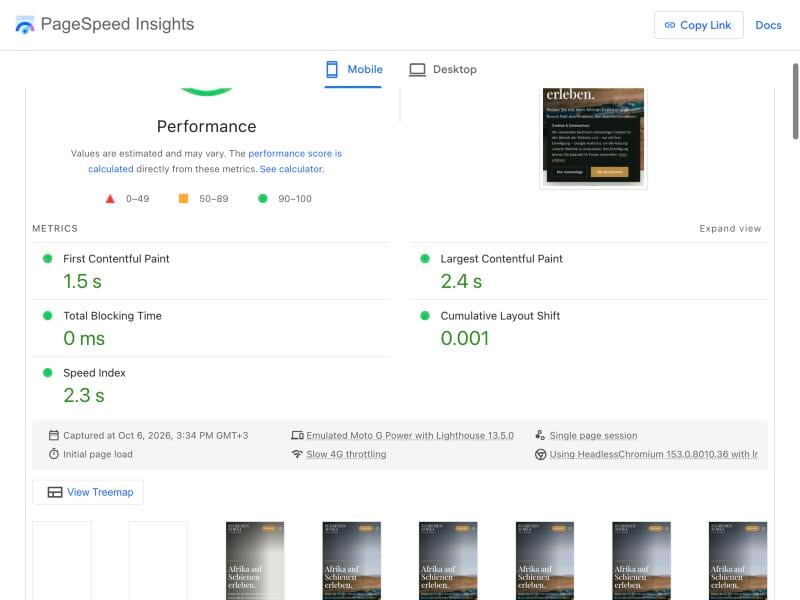The height and width of the screenshot is (600, 800).
Task: Click the Total Blocking Time value 0 ms
Action: pyautogui.click(x=84, y=338)
